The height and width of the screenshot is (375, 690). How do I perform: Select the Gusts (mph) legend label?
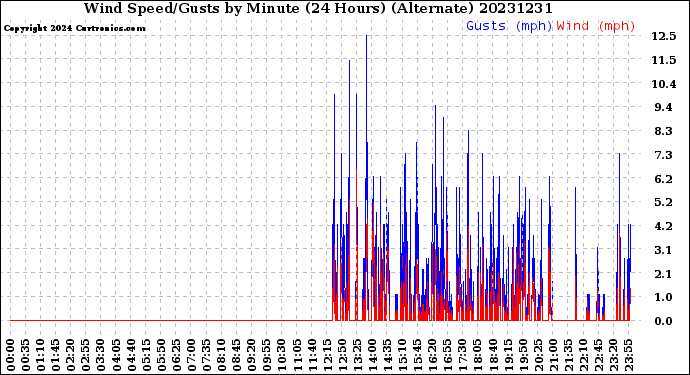point(509,26)
